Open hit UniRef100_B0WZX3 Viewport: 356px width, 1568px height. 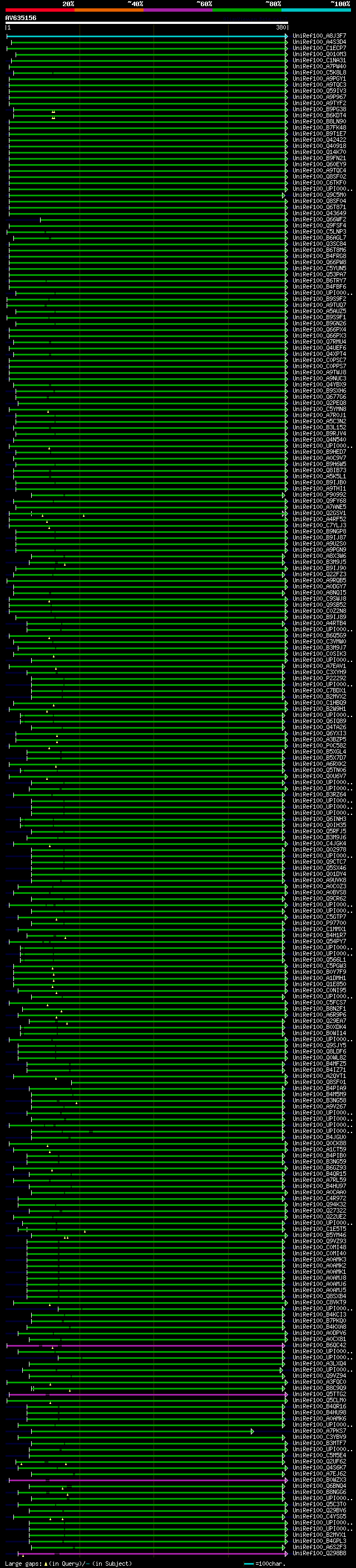pos(319,1479)
